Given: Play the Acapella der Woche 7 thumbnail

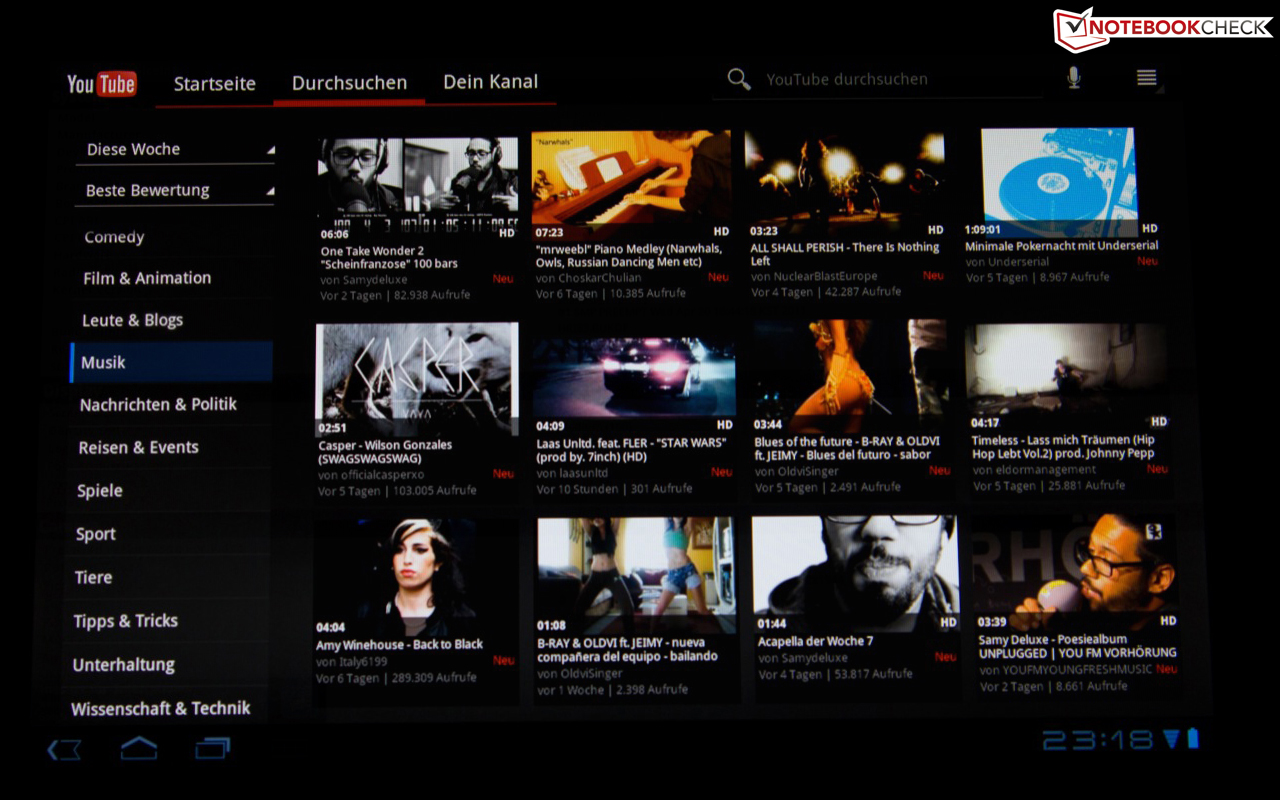Looking at the screenshot, I should click(x=855, y=574).
